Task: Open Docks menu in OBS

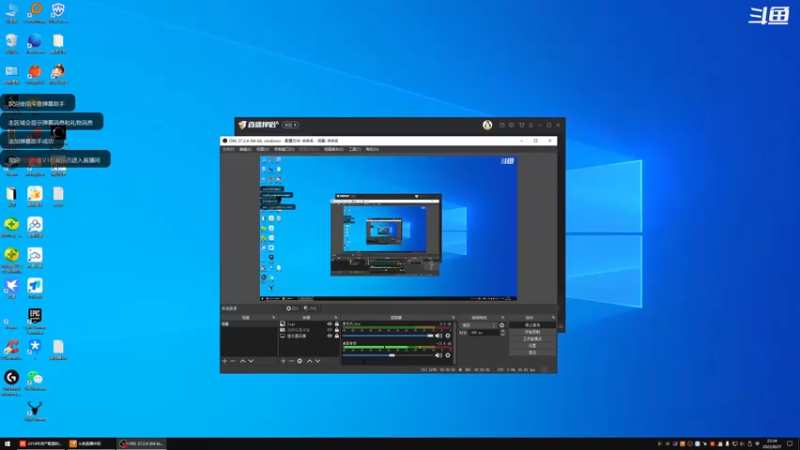Action: [x=284, y=149]
